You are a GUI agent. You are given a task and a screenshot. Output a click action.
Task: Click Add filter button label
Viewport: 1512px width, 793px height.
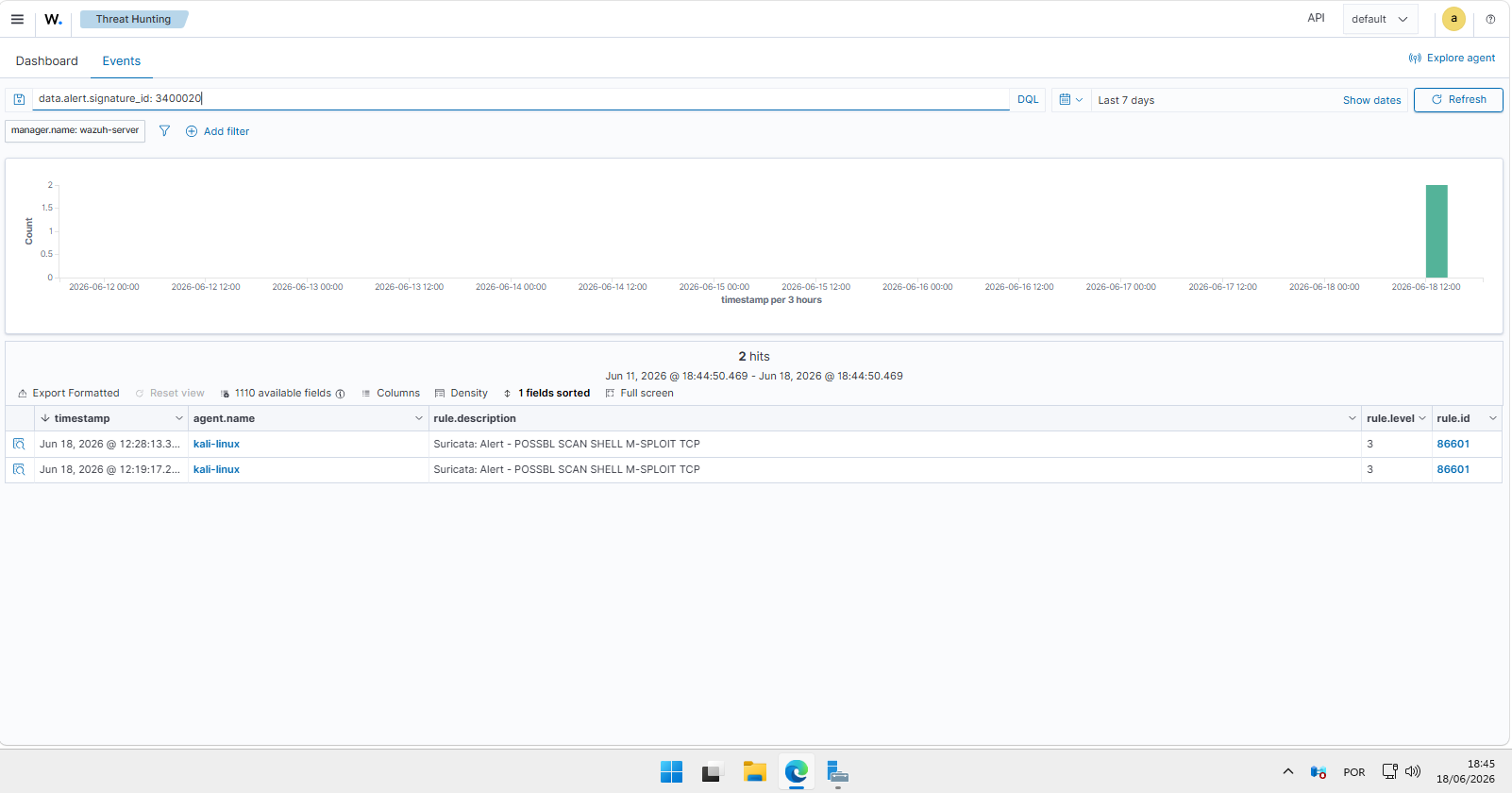[227, 131]
